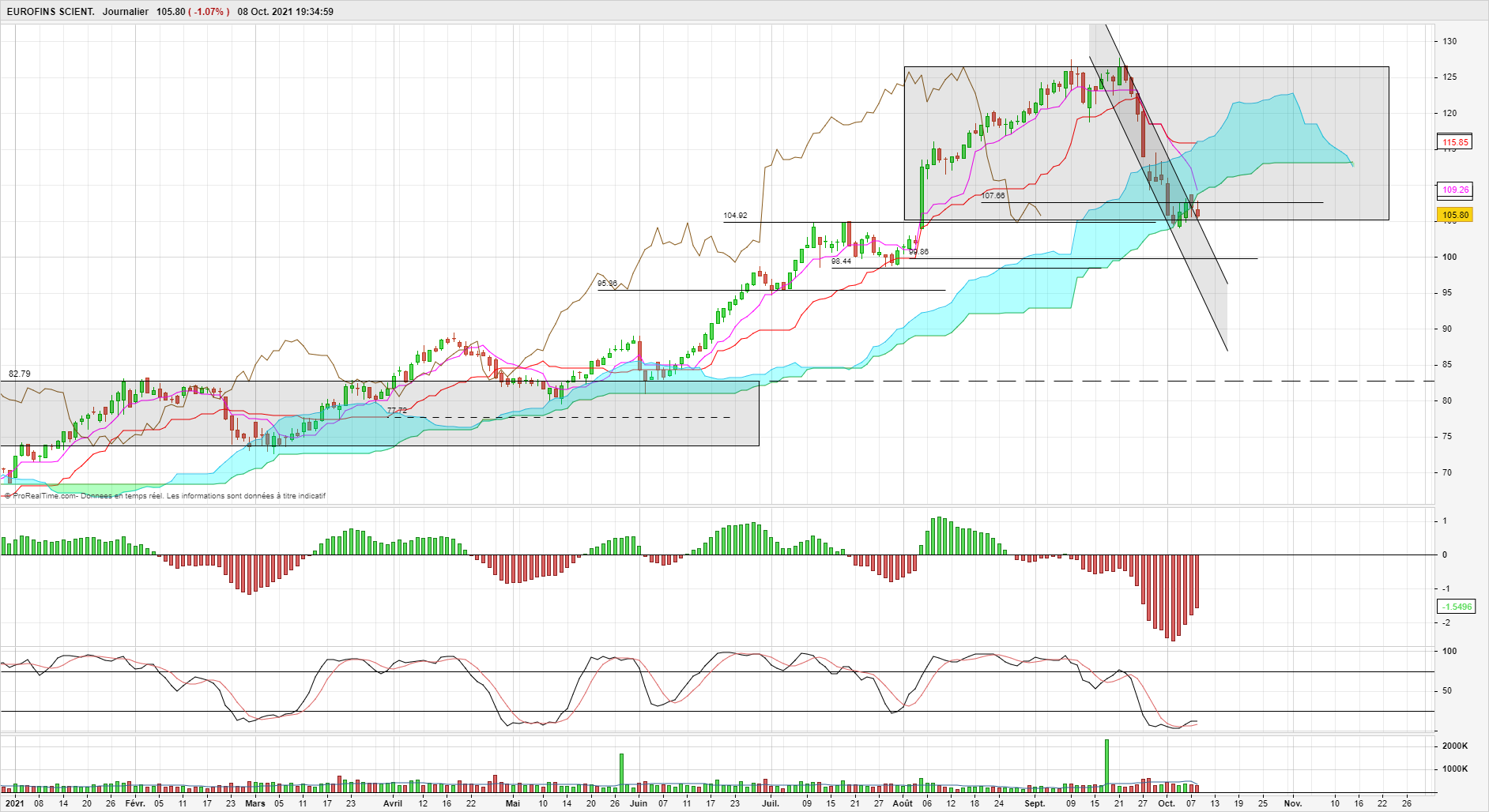Open the Journalier timeframe selector

tap(125, 12)
